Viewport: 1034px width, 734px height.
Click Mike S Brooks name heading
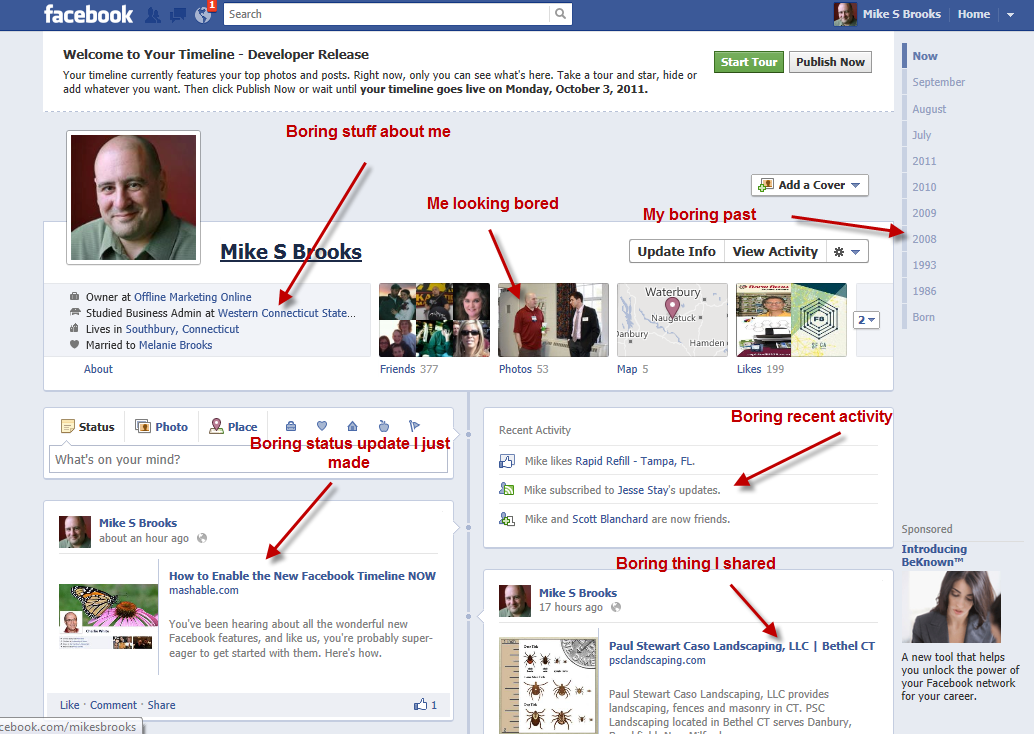point(291,252)
